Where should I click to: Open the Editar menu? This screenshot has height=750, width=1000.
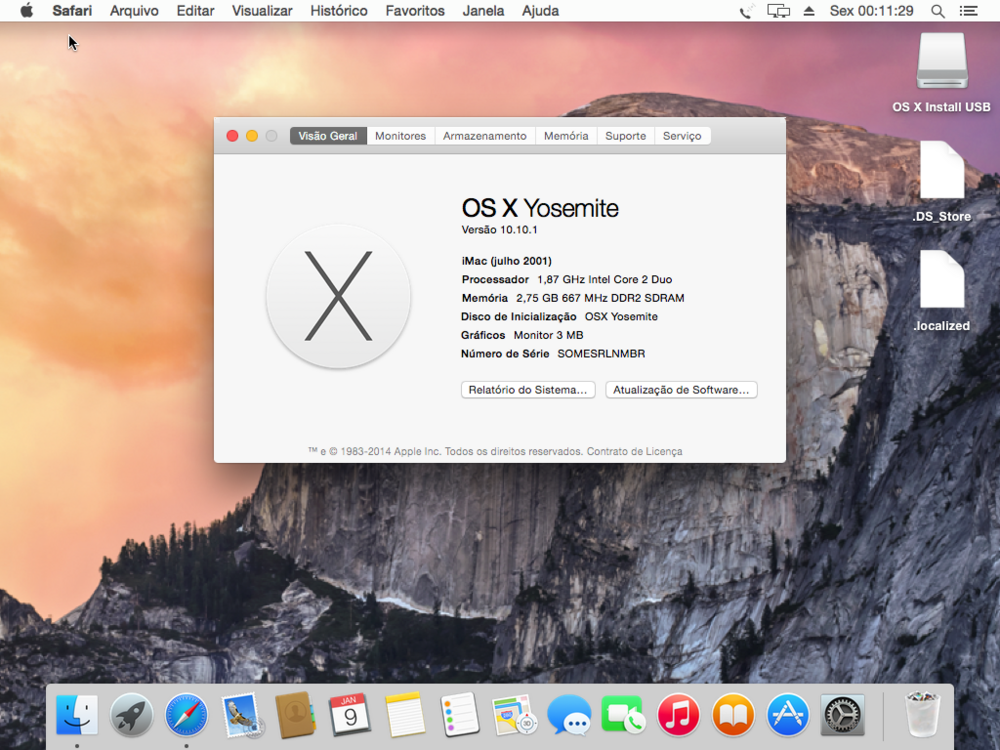pyautogui.click(x=195, y=11)
